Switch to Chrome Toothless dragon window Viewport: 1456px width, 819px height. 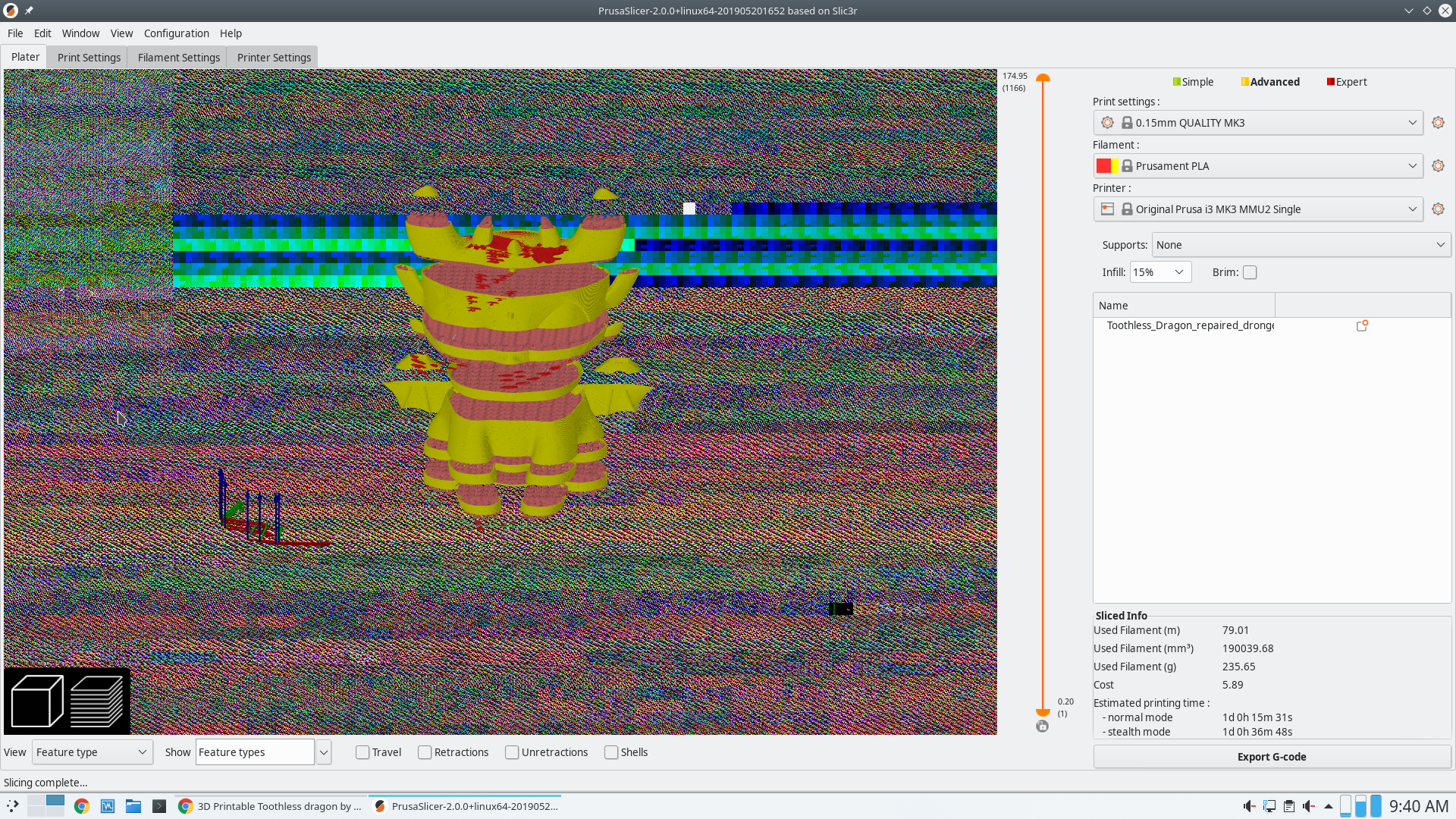[270, 806]
